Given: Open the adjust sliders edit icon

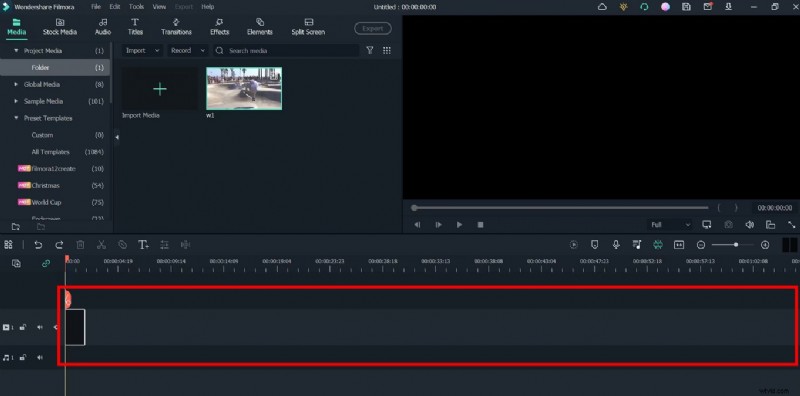Looking at the screenshot, I should click(164, 245).
